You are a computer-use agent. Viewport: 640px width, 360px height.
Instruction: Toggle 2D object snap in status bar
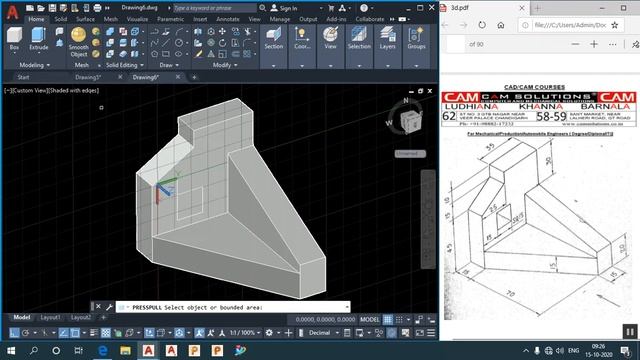75,333
